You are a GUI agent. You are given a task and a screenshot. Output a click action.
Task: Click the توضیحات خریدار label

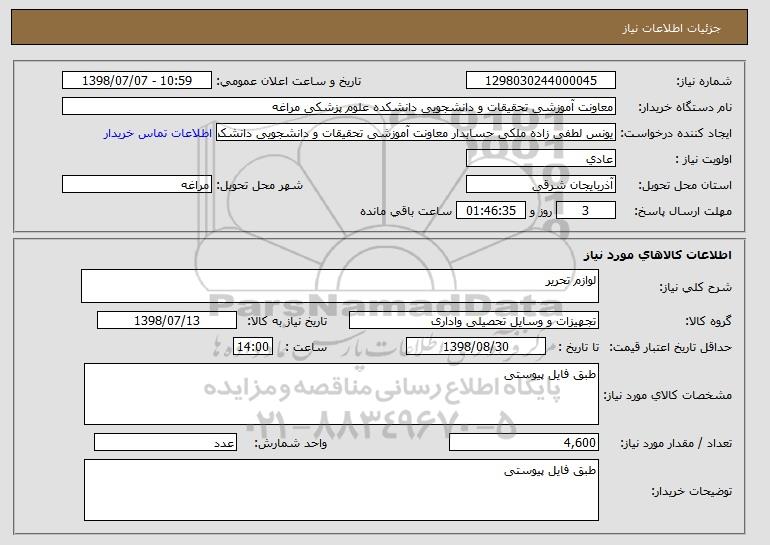pyautogui.click(x=692, y=491)
